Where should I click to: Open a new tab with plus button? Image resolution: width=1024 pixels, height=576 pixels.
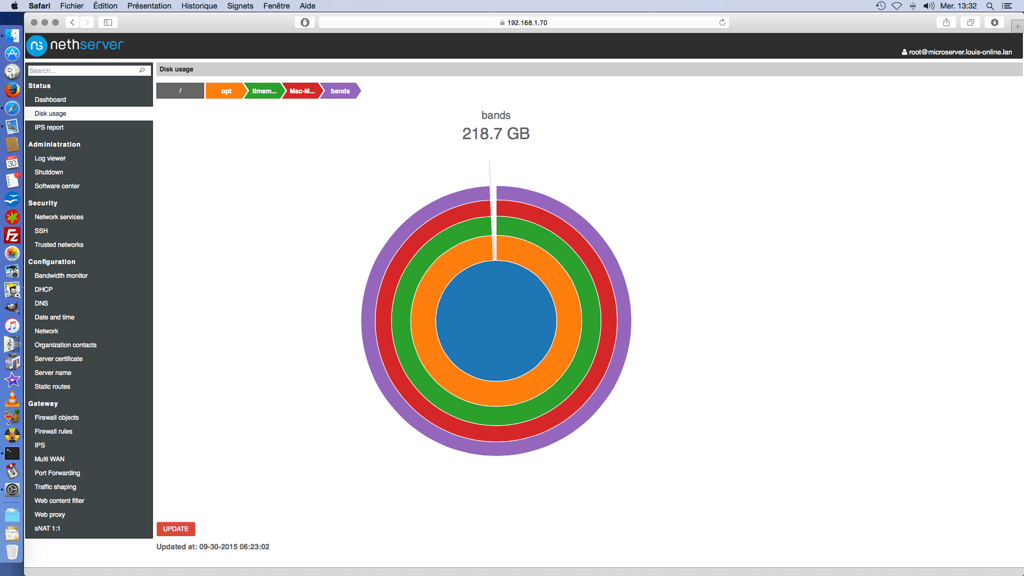(x=1017, y=26)
